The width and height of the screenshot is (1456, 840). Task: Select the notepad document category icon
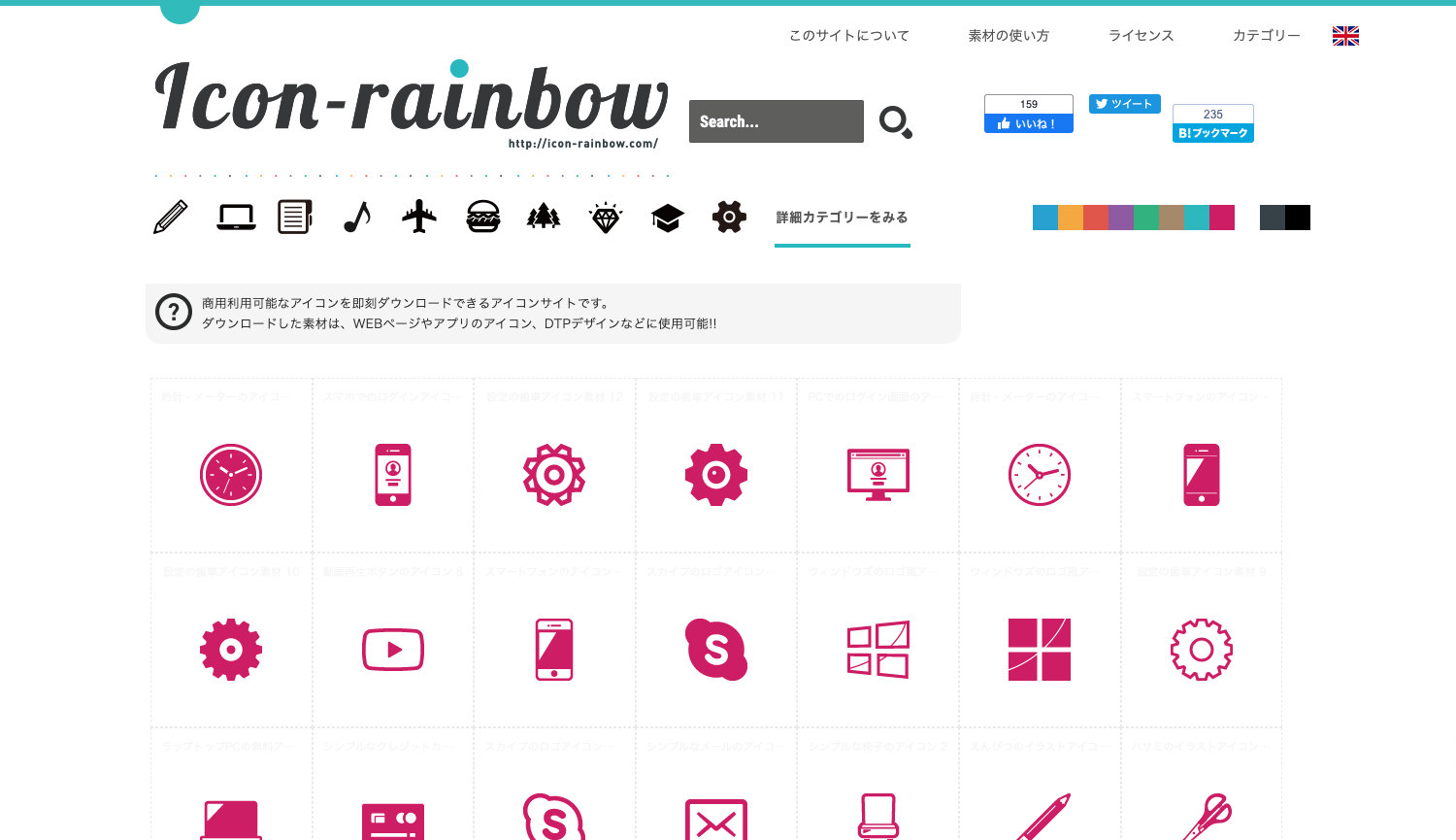(295, 217)
